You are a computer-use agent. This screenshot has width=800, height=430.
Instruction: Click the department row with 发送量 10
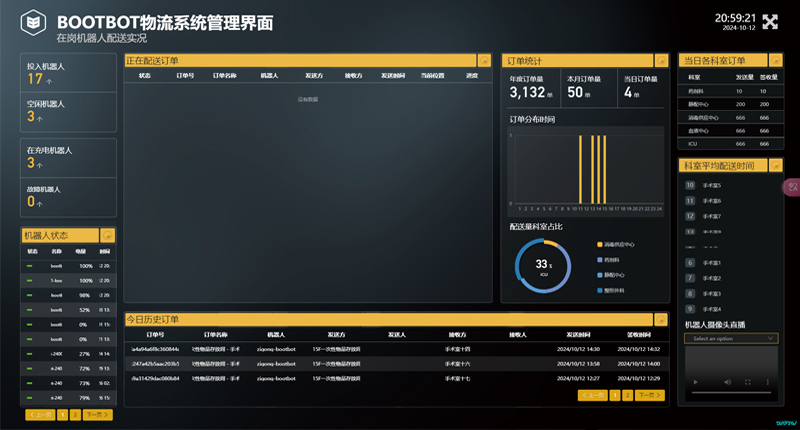(x=731, y=91)
